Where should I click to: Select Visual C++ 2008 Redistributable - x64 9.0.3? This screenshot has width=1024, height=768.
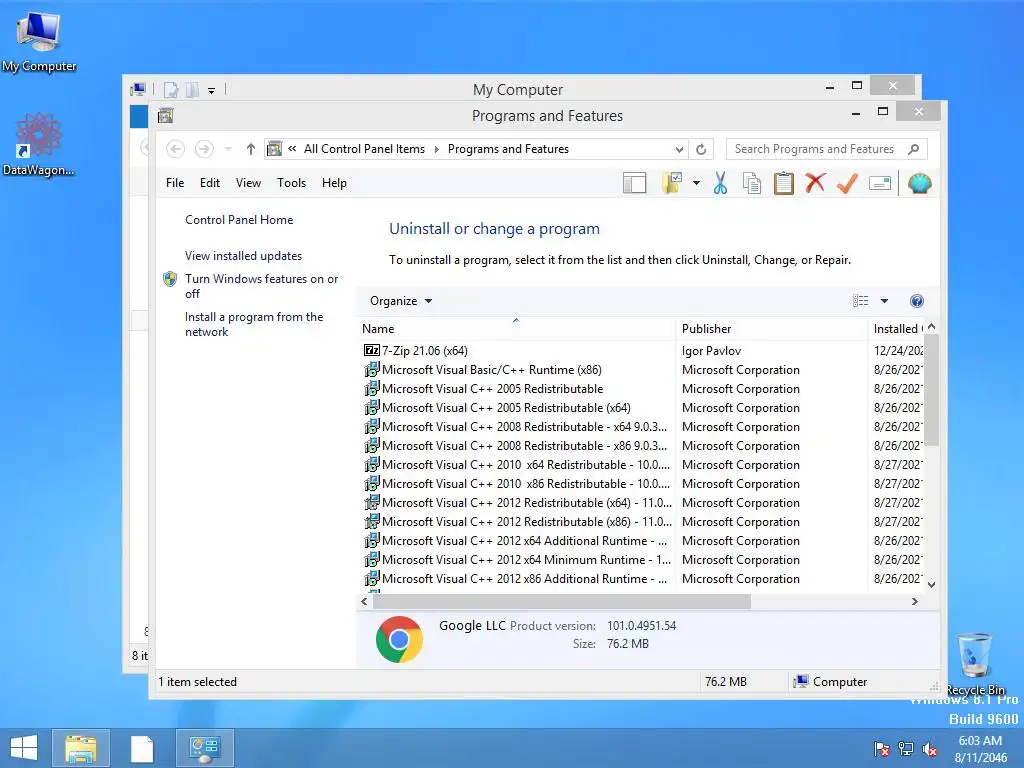(524, 426)
